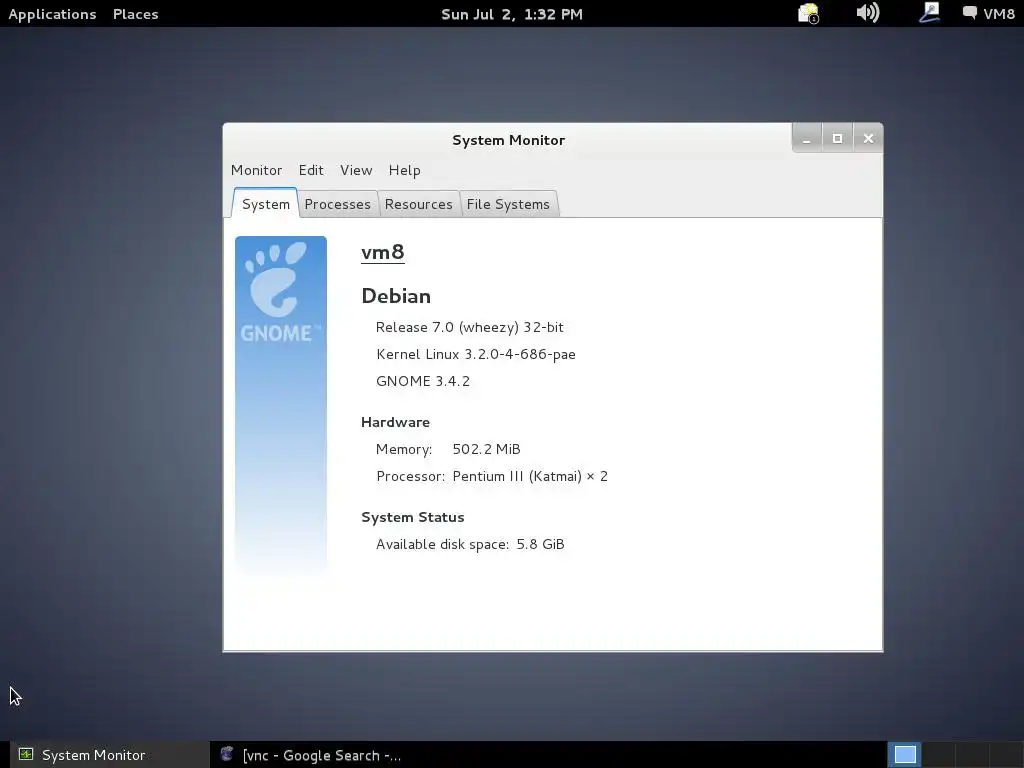
Task: Click the System Monitor taskbar icon
Action: pyautogui.click(x=25, y=754)
